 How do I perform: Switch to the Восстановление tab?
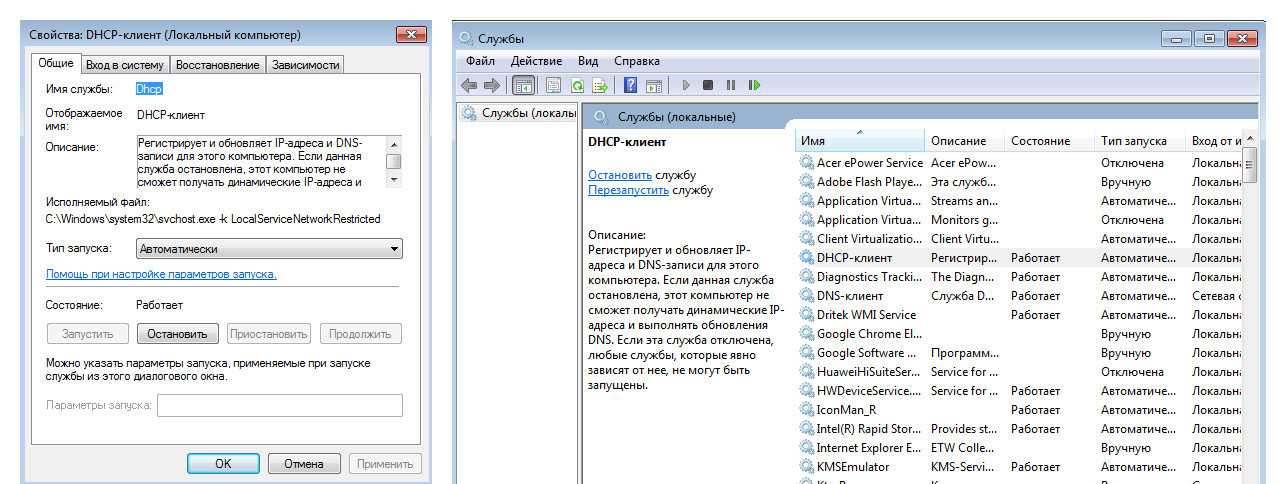click(217, 65)
